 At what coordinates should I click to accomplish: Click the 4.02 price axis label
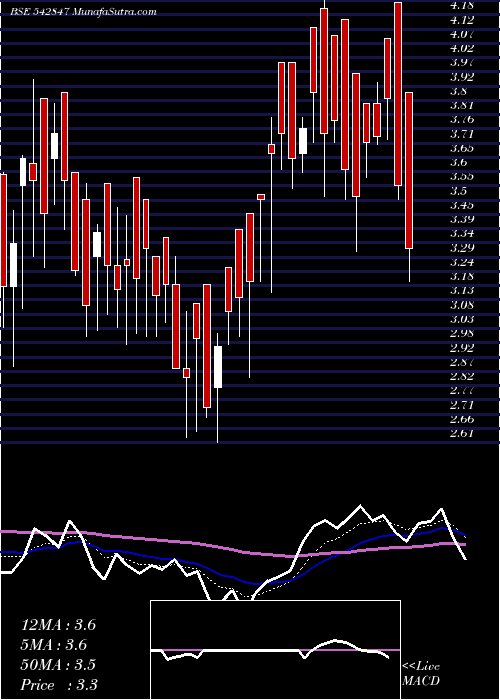pyautogui.click(x=462, y=48)
